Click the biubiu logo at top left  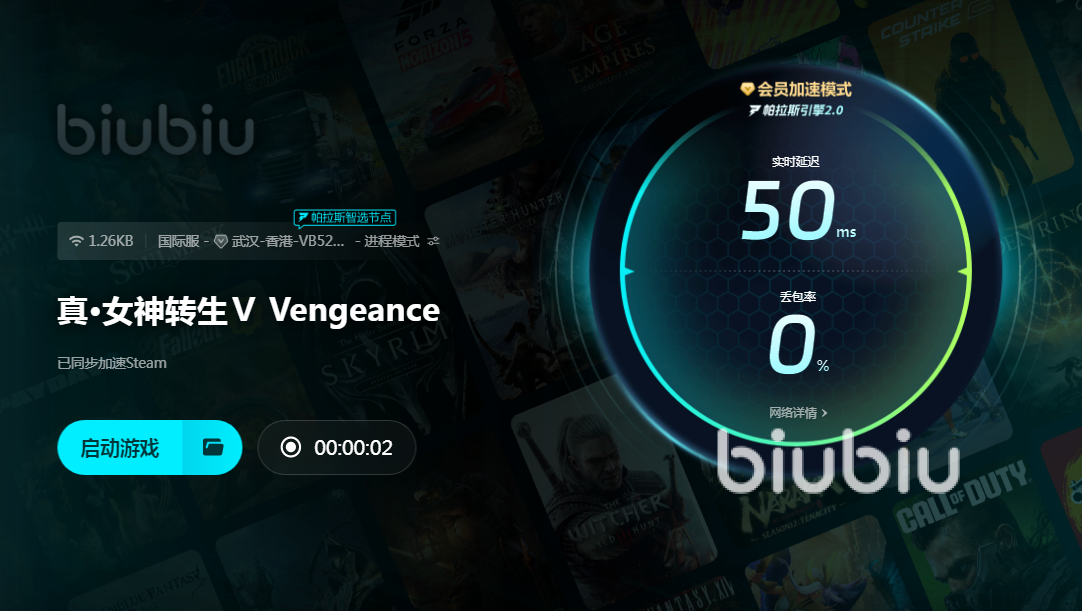[x=155, y=129]
